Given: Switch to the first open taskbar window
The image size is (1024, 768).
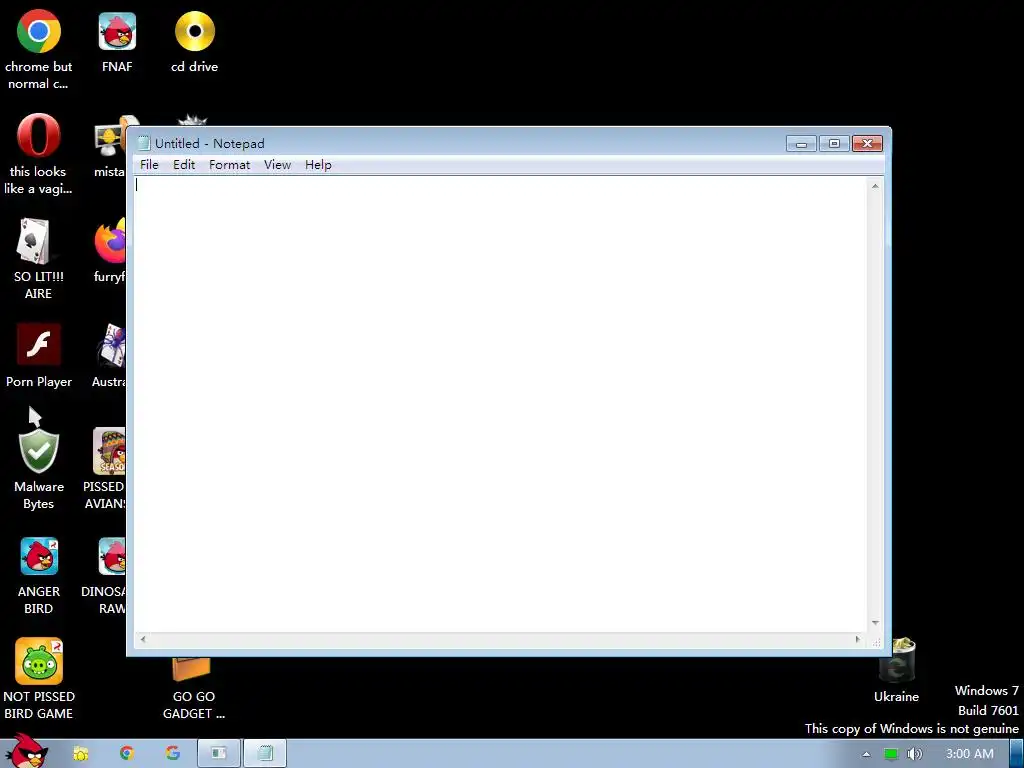Looking at the screenshot, I should tap(219, 753).
